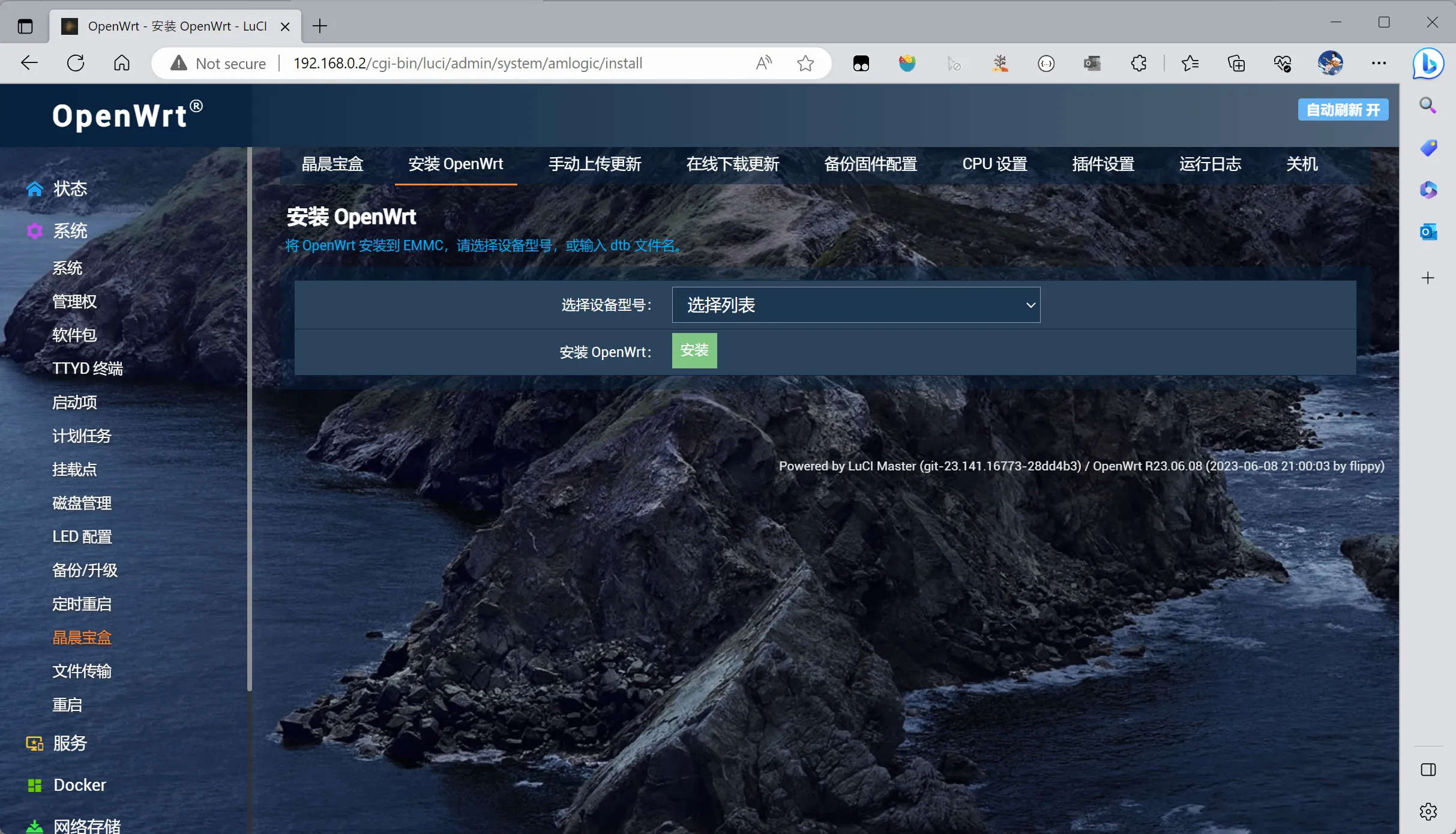
Task: Toggle Edge sidebar visibility icon at bottom right
Action: point(1428,770)
